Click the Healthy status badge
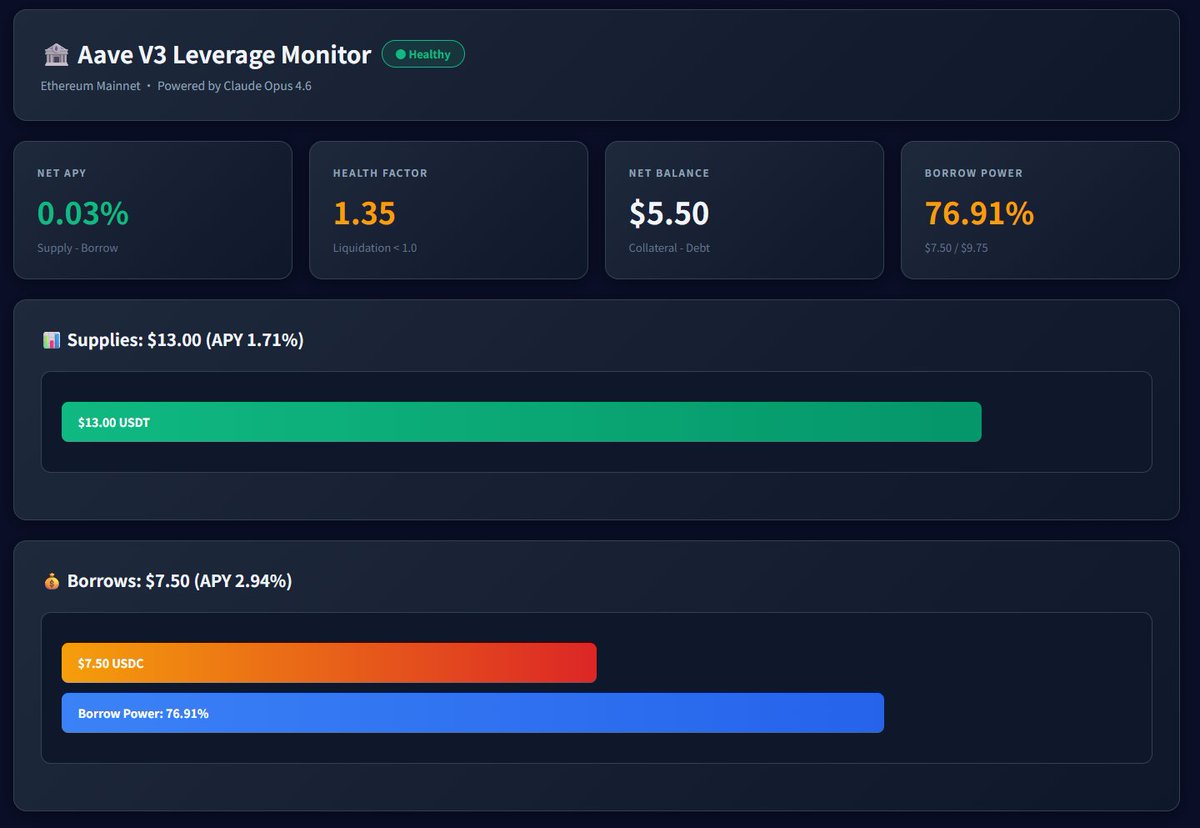This screenshot has height=828, width=1200. [423, 55]
